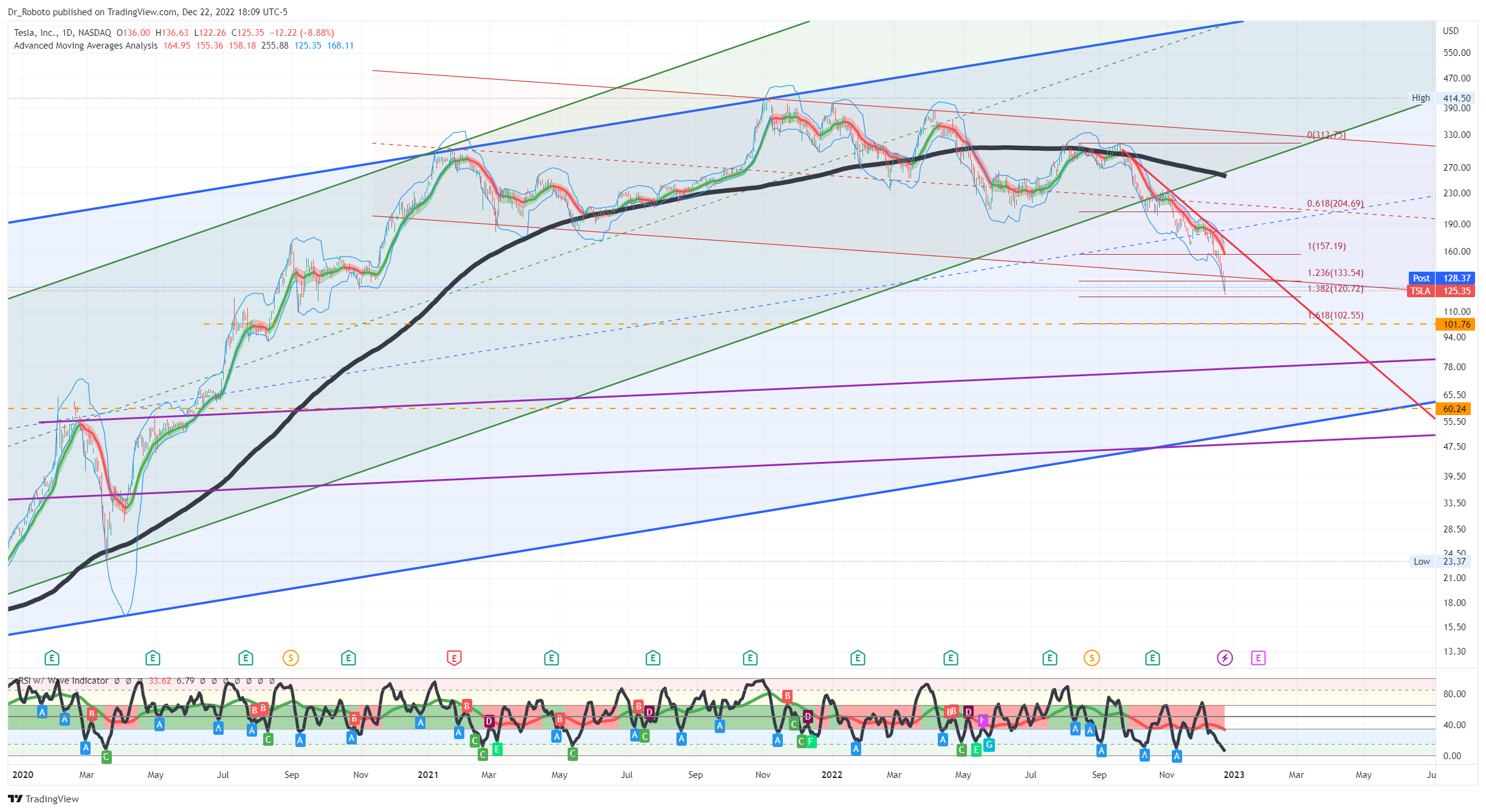This screenshot has width=1486, height=812.
Task: Click the 1.382(120.72) Fibonacci label
Action: (1335, 289)
